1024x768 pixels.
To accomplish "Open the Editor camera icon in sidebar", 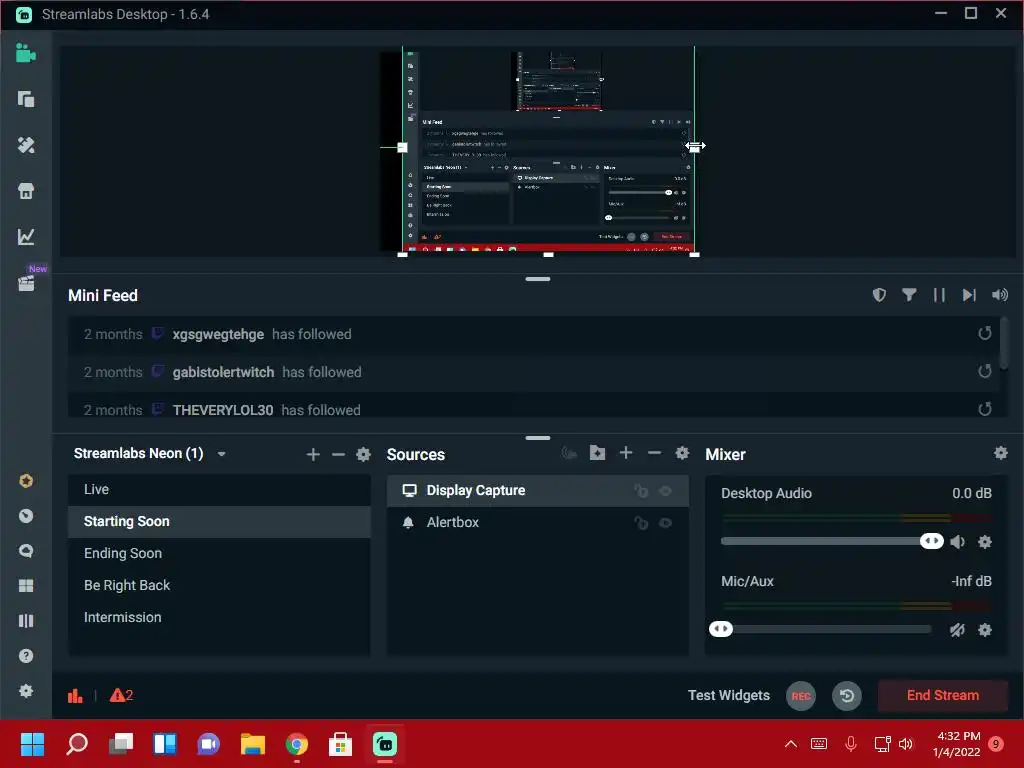I will 25,53.
